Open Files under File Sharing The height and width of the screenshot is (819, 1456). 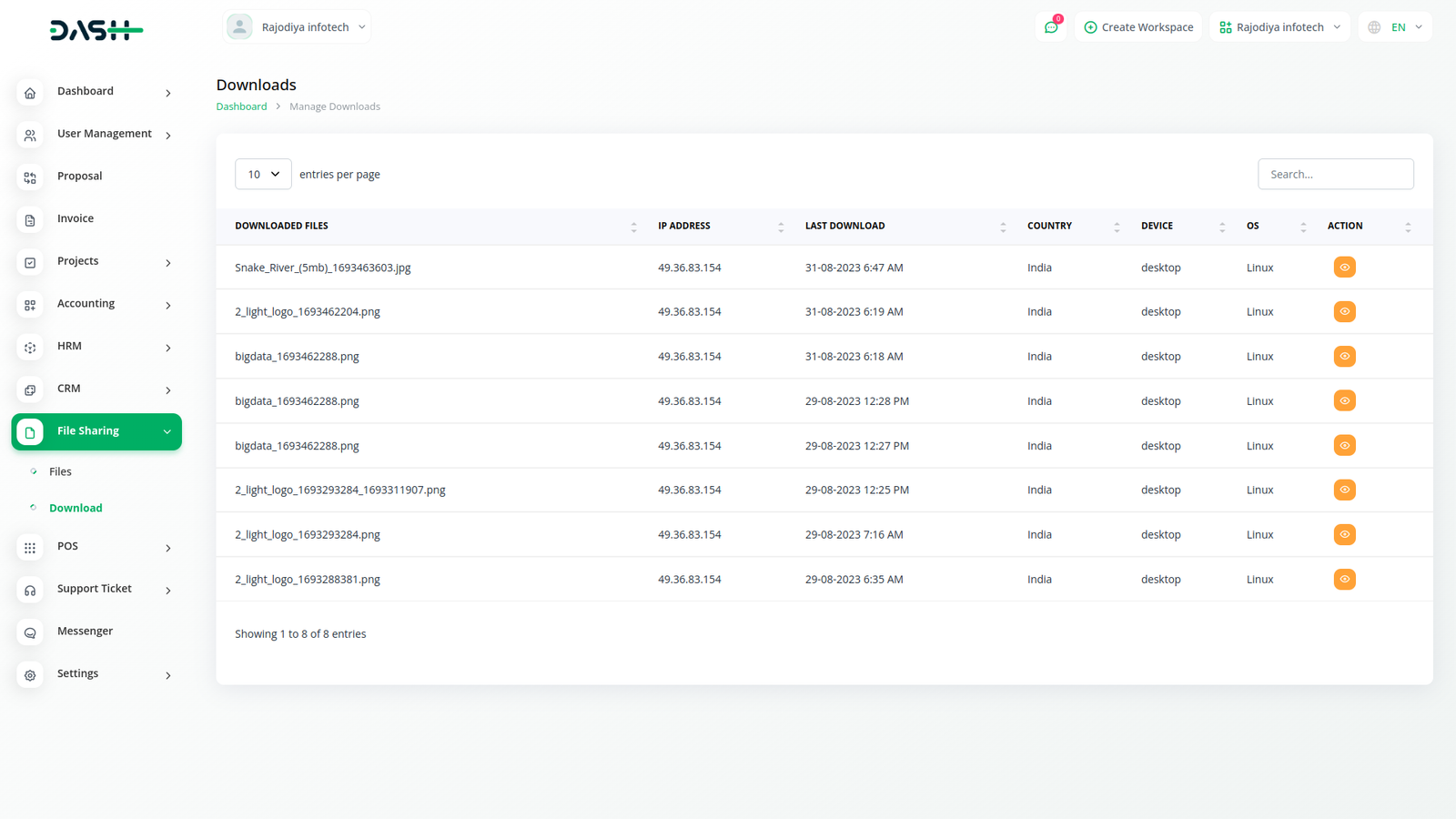point(60,471)
